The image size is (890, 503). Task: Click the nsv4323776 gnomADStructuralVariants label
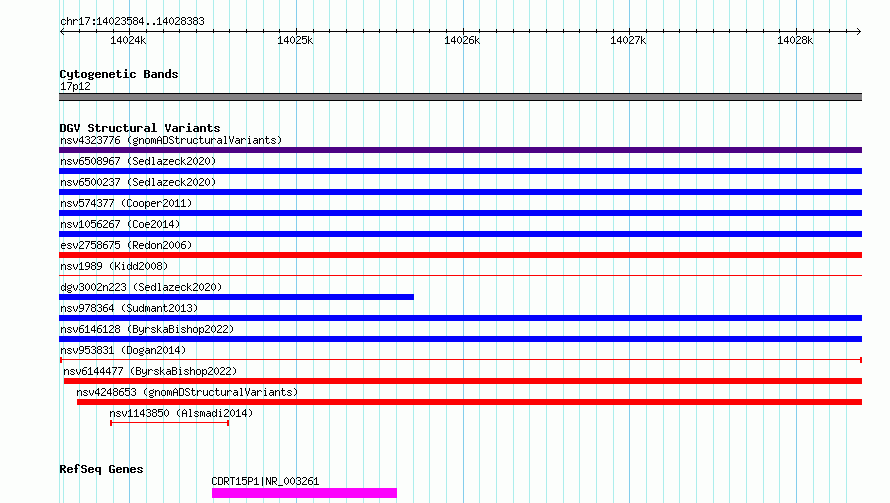pyautogui.click(x=171, y=140)
